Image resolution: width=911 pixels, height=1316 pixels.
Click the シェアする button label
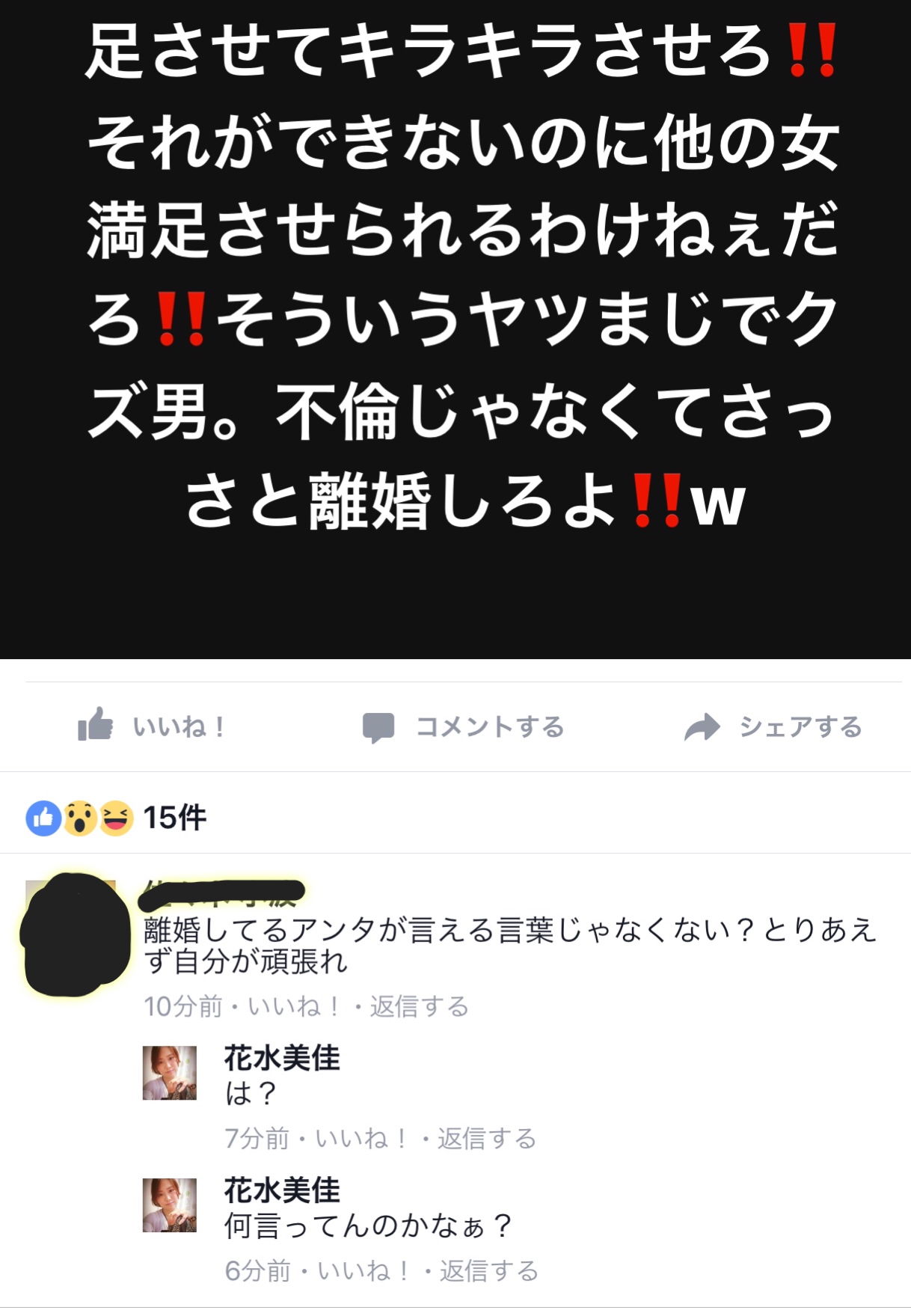[801, 726]
